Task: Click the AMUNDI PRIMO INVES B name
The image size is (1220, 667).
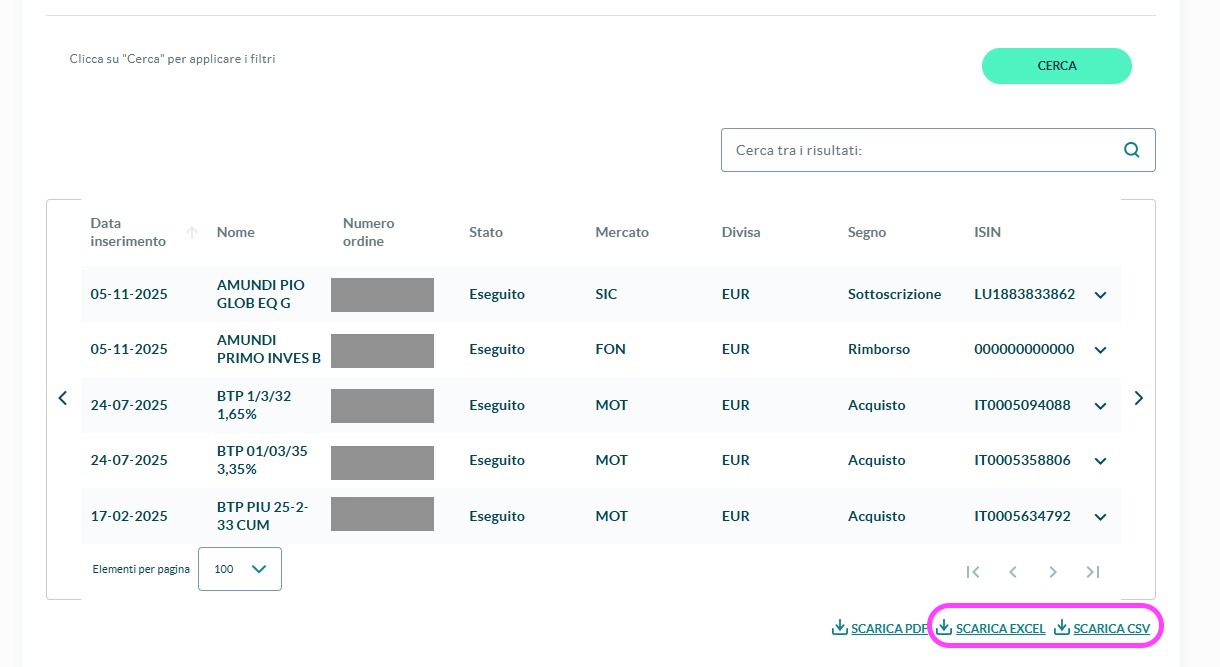Action: click(269, 349)
